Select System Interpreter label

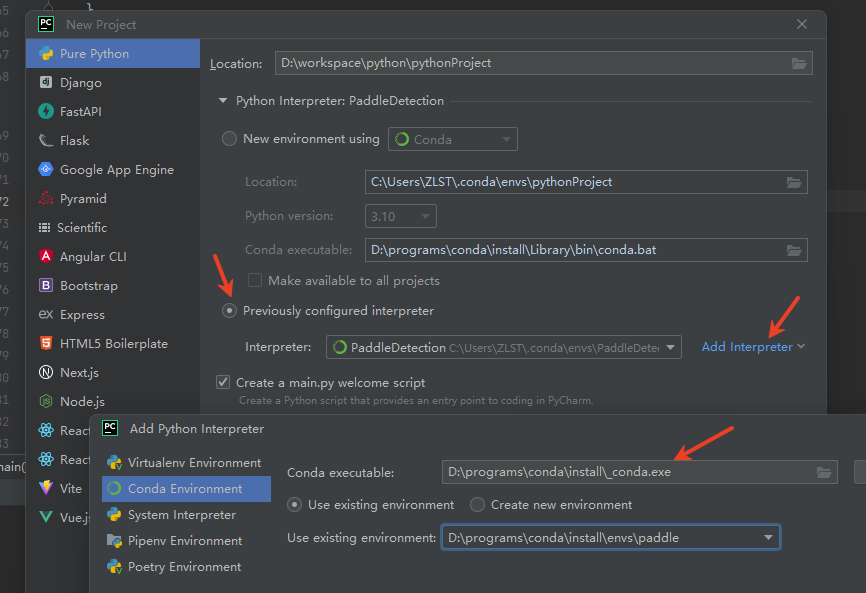pos(182,515)
